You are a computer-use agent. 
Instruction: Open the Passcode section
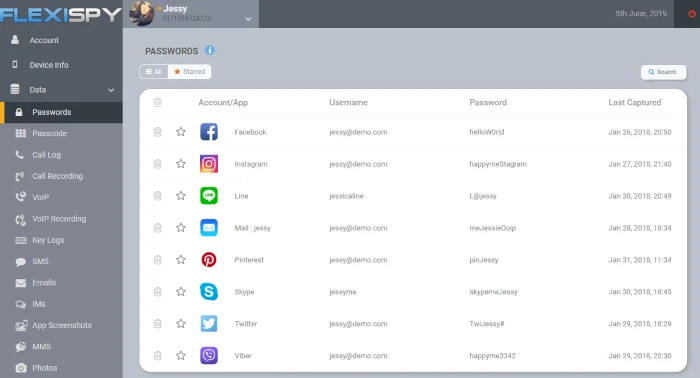point(61,133)
